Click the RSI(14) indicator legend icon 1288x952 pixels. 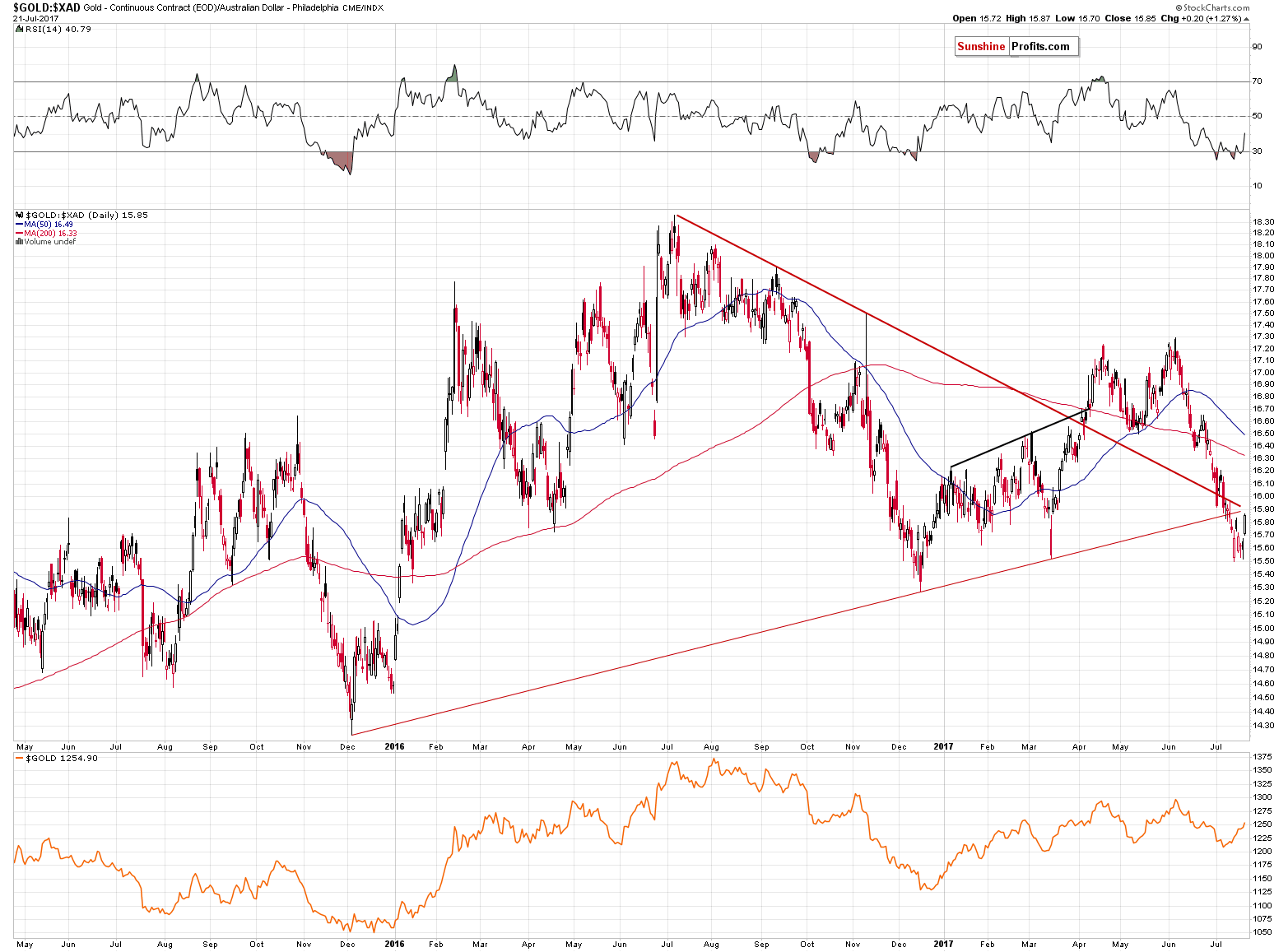[x=19, y=29]
